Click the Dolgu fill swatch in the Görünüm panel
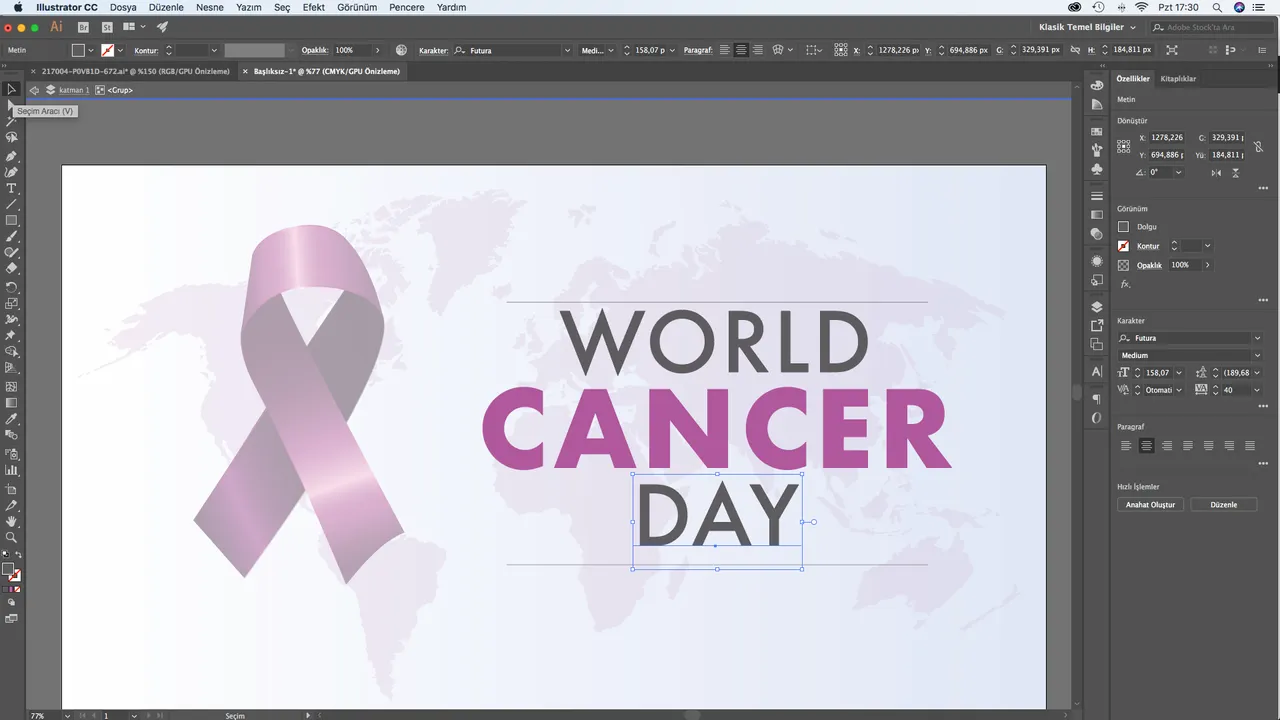1280x720 pixels. [1123, 227]
